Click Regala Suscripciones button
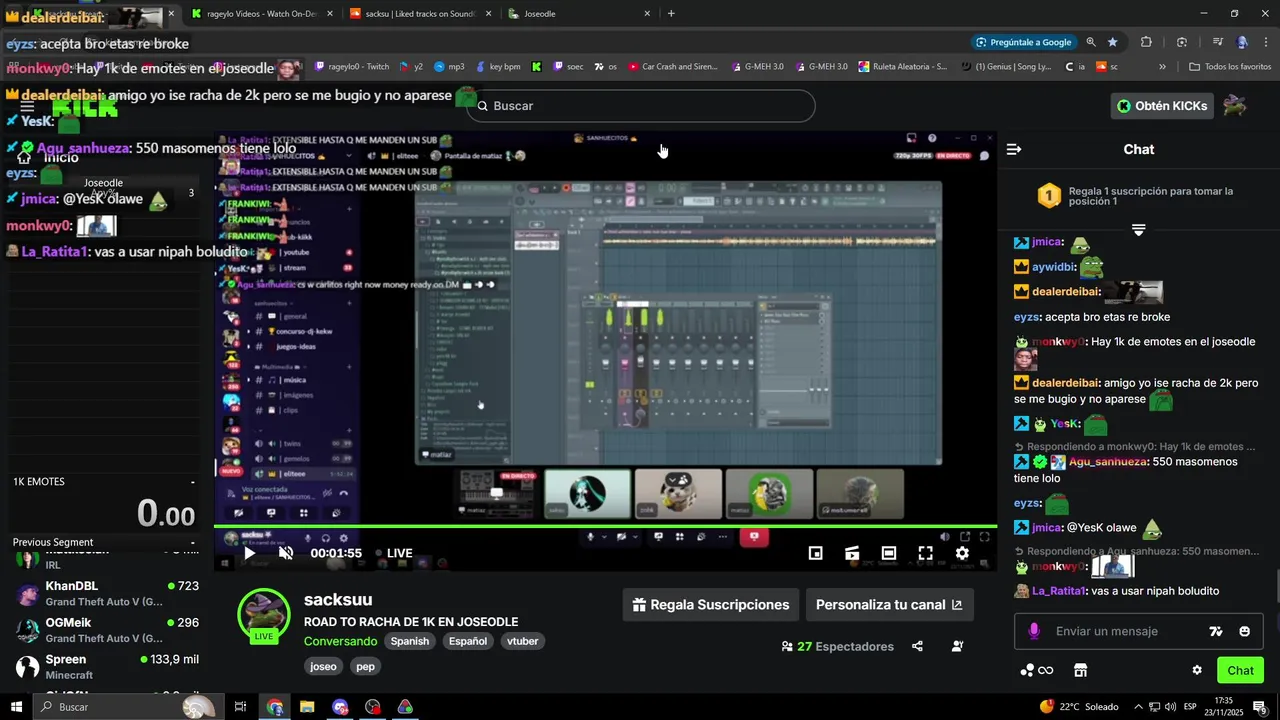The width and height of the screenshot is (1280, 720). click(x=710, y=605)
